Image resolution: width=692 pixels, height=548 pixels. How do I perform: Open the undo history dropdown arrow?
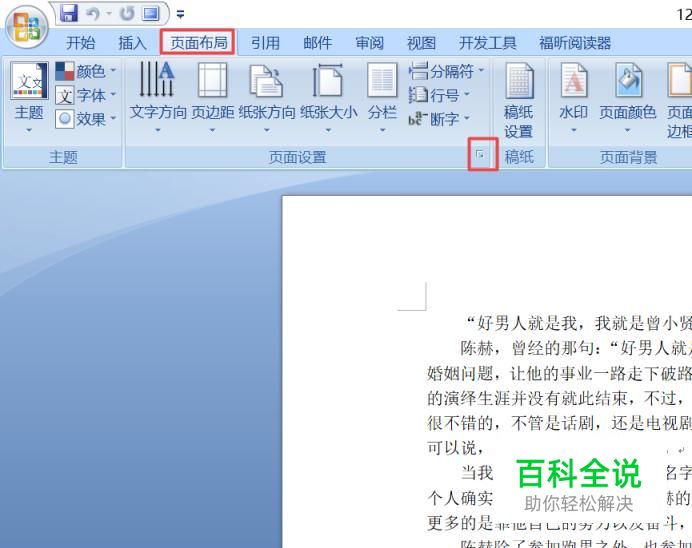coord(109,15)
